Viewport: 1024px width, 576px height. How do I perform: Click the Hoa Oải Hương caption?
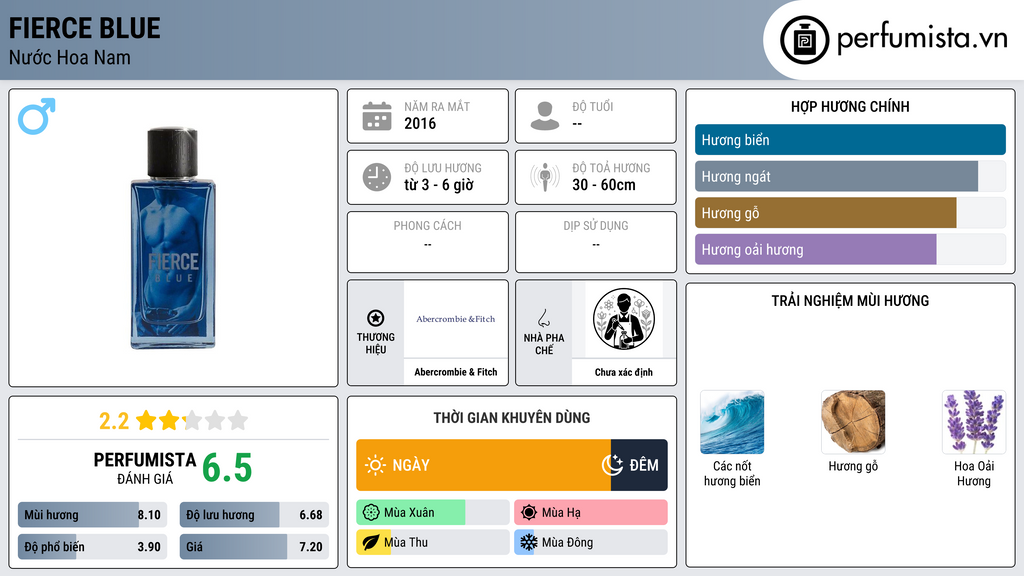974,473
